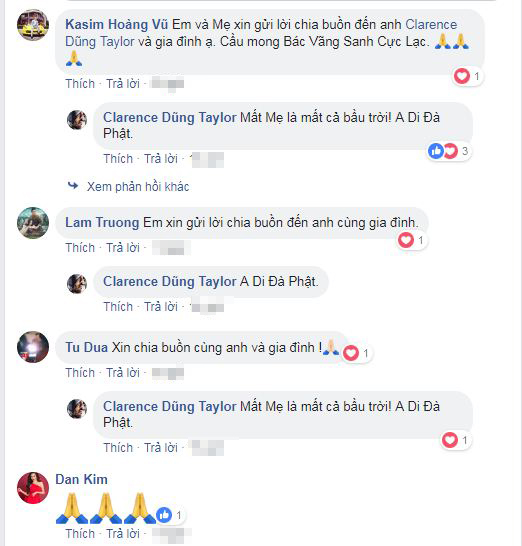
Task: Open like and heart reactions showing 3
Action: [449, 151]
